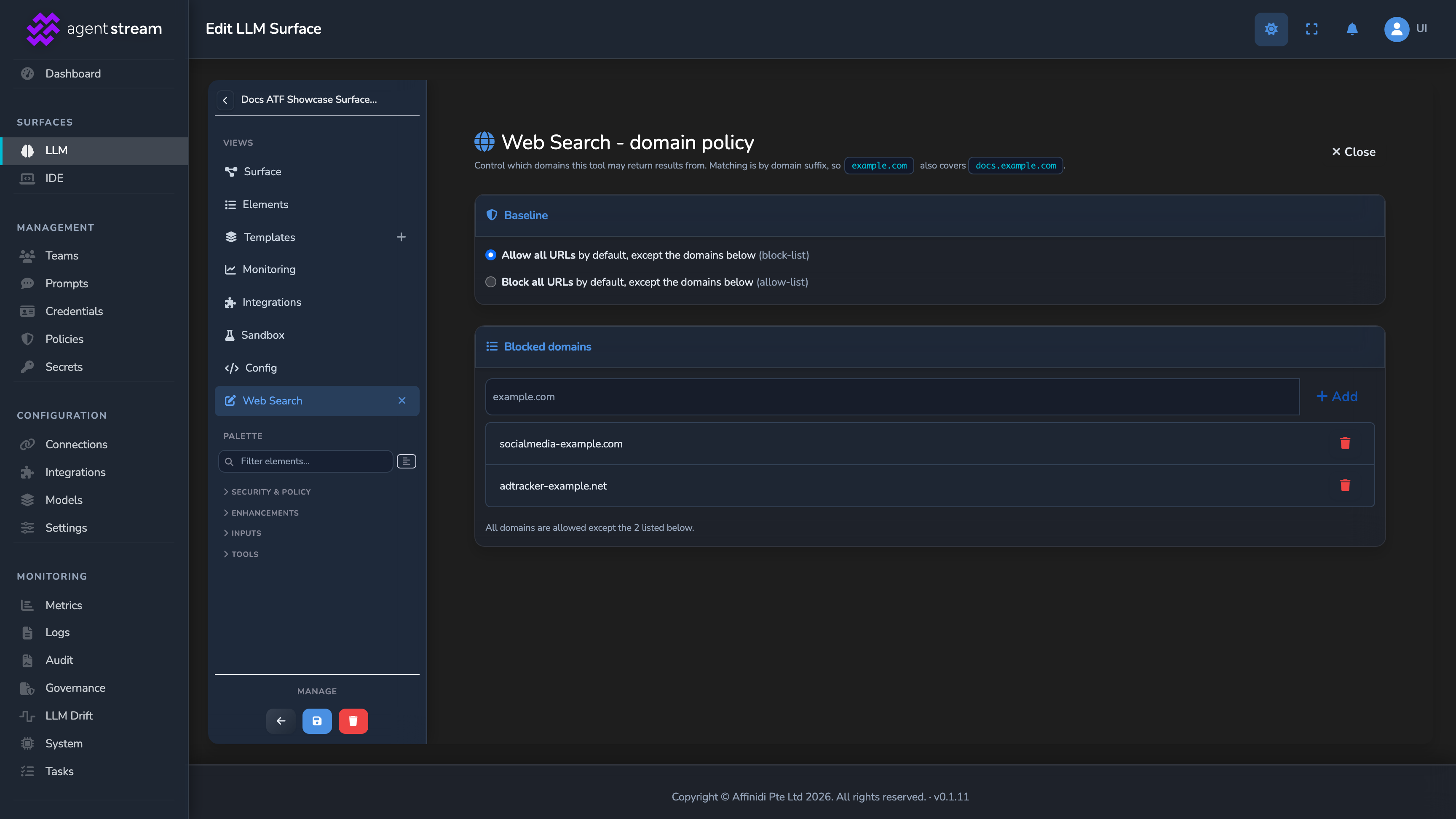Image resolution: width=1456 pixels, height=819 pixels.
Task: Open Teams management
Action: pyautogui.click(x=94, y=255)
